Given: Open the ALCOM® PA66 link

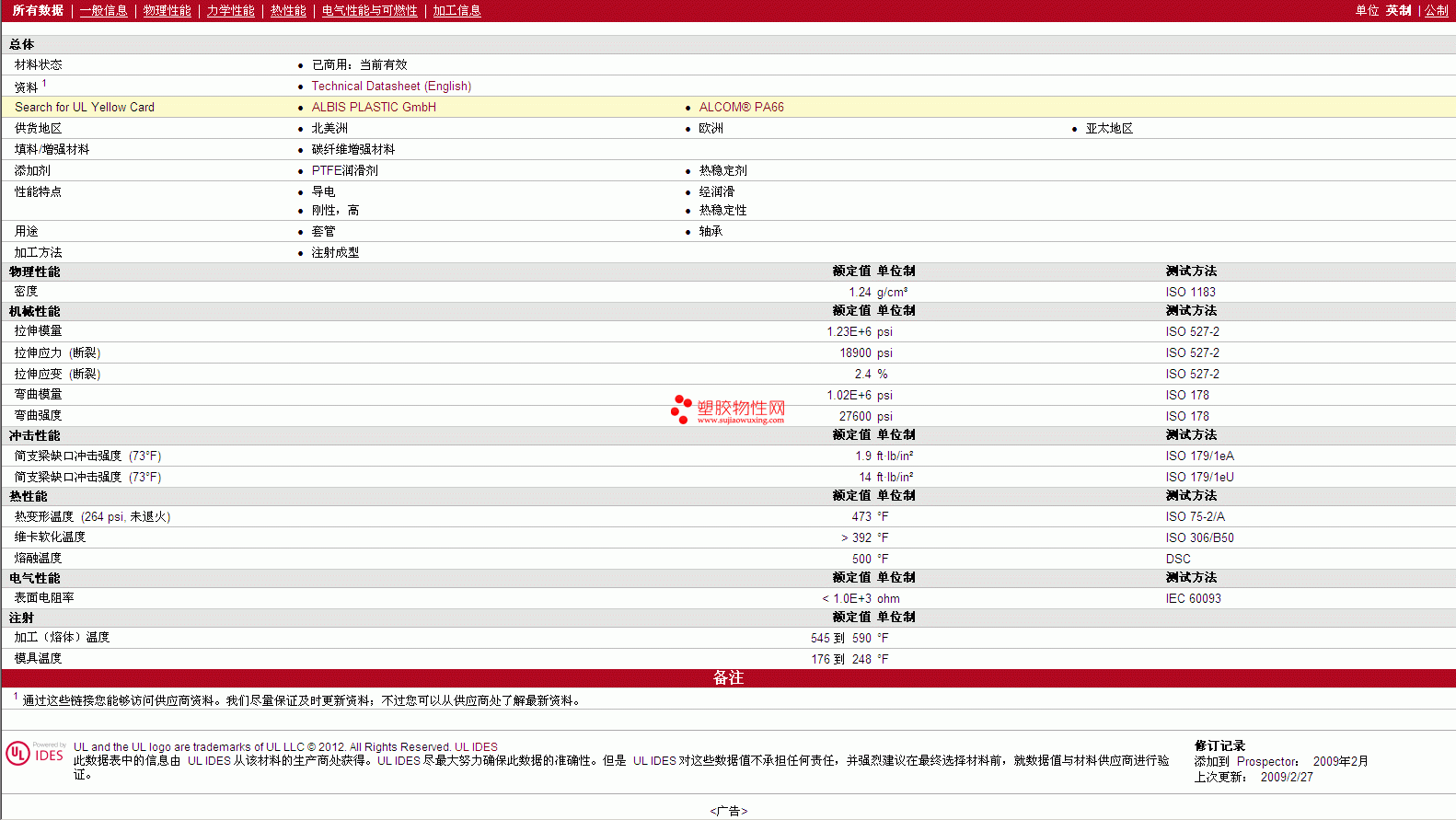Looking at the screenshot, I should 741,107.
